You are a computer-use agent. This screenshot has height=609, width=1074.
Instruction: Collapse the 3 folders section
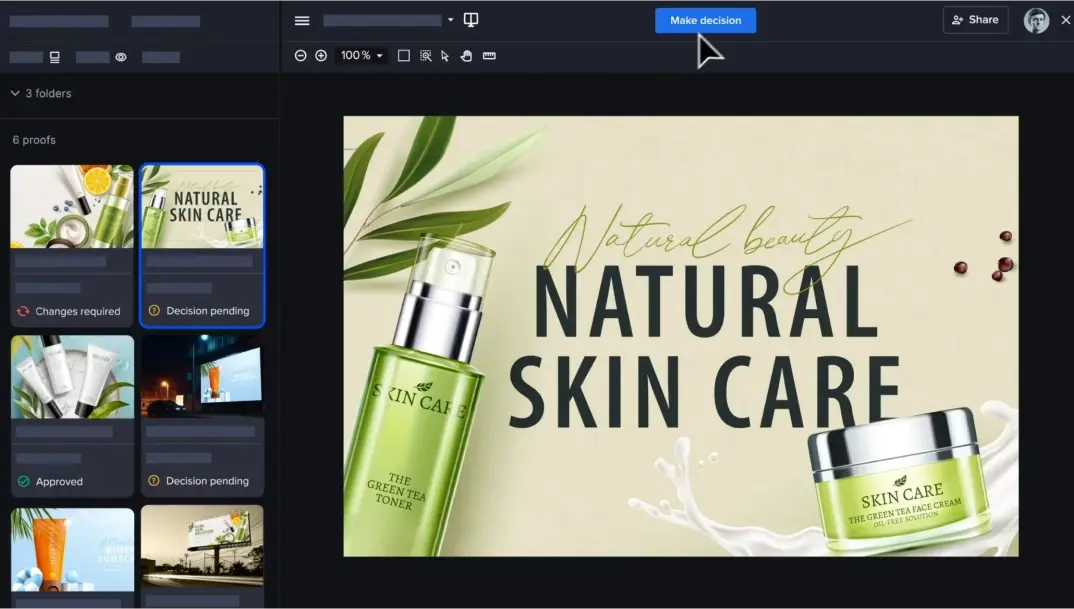15,93
